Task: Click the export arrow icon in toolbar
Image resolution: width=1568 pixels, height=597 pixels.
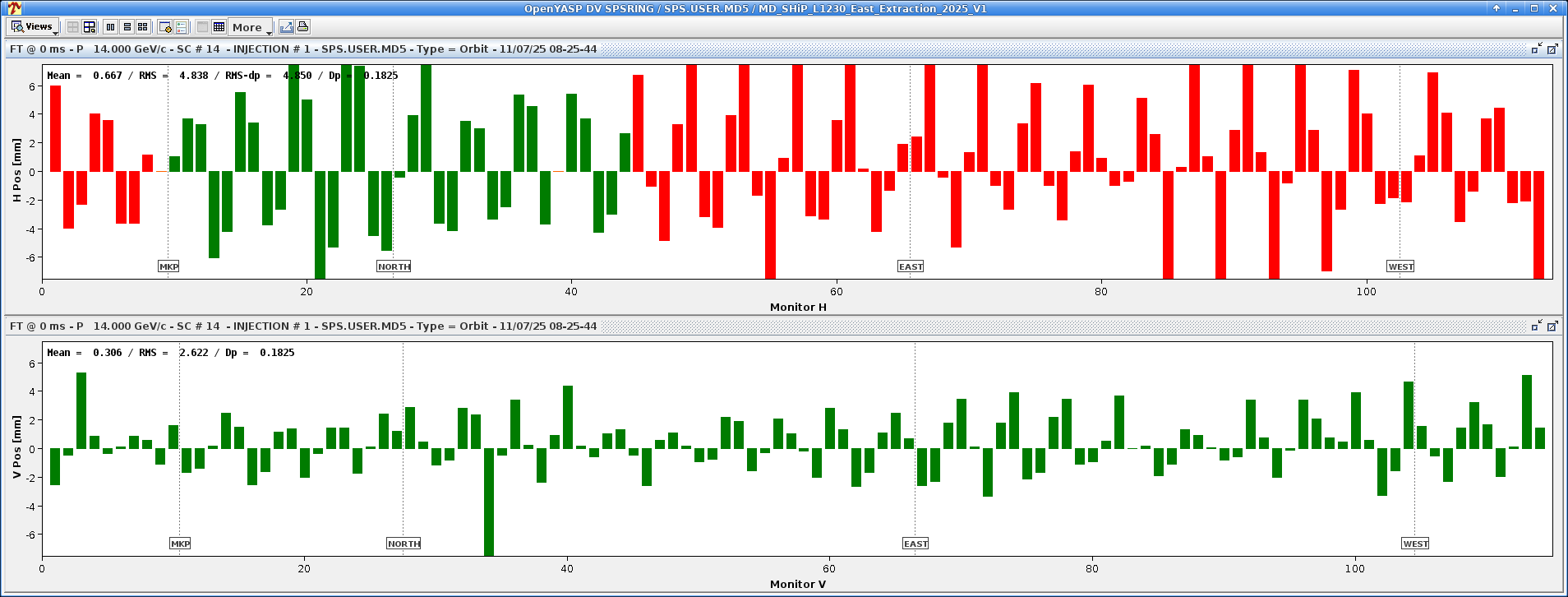Action: pyautogui.click(x=286, y=27)
